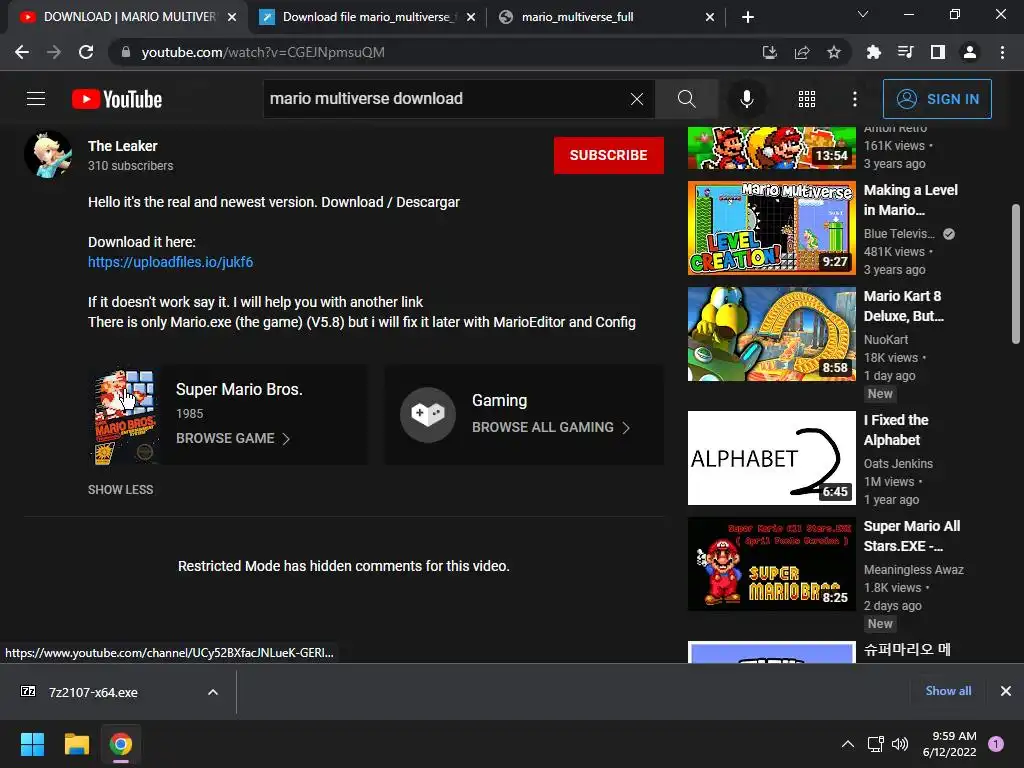
Task: Close the Download file mario_multiverse tab
Action: [x=471, y=17]
